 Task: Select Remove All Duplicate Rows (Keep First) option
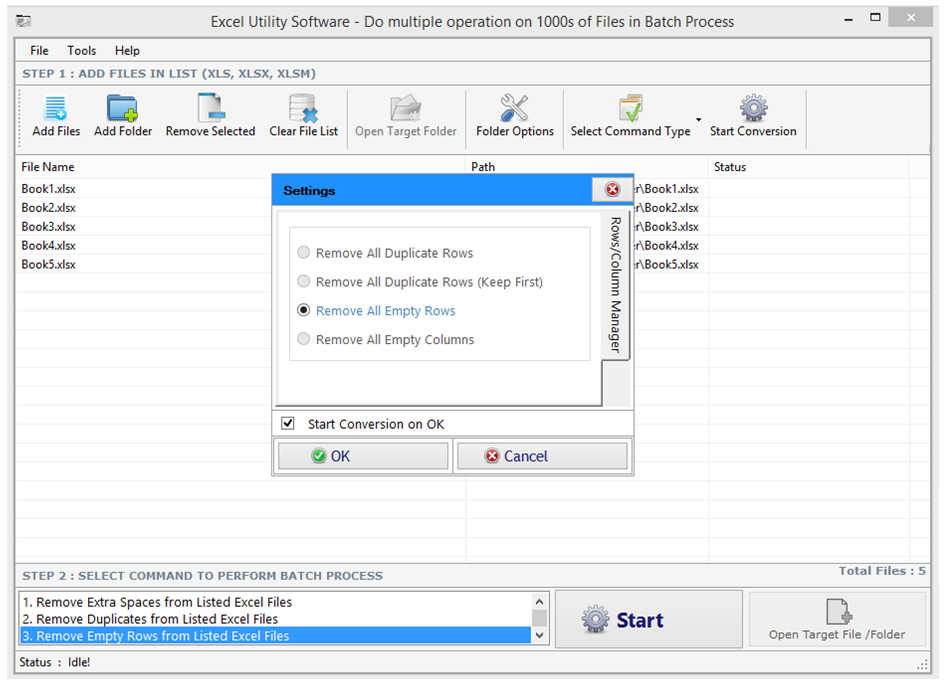coord(303,281)
